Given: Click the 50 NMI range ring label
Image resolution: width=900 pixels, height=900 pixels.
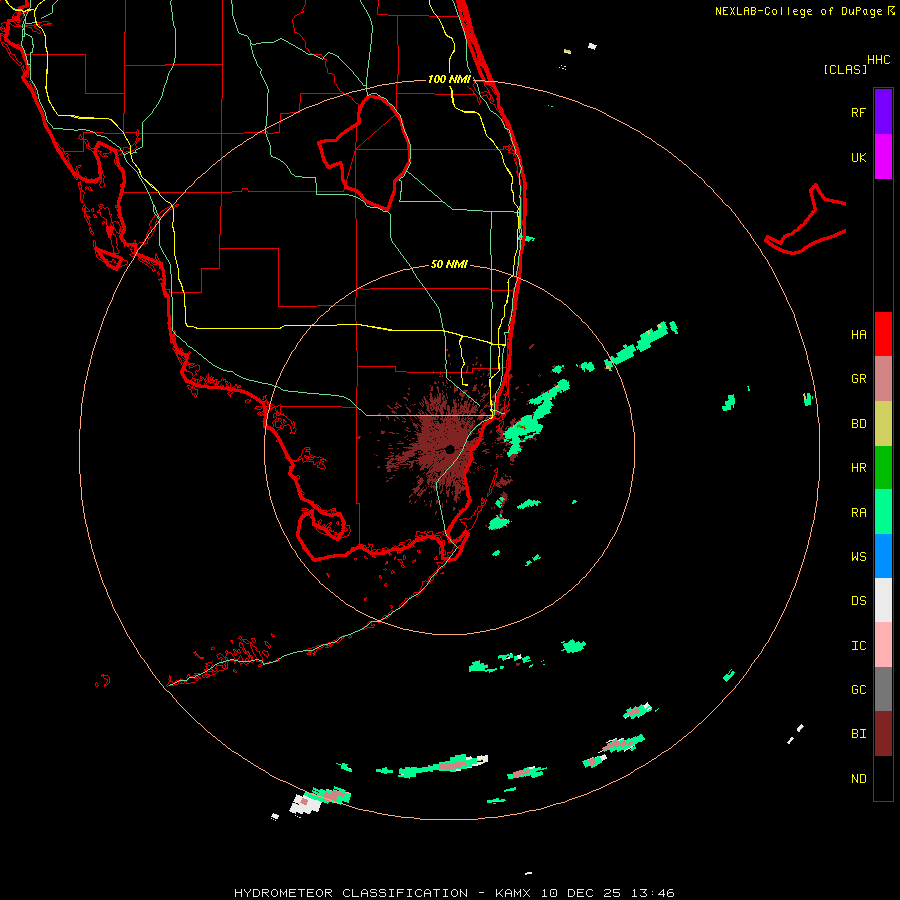Looking at the screenshot, I should point(449,264).
